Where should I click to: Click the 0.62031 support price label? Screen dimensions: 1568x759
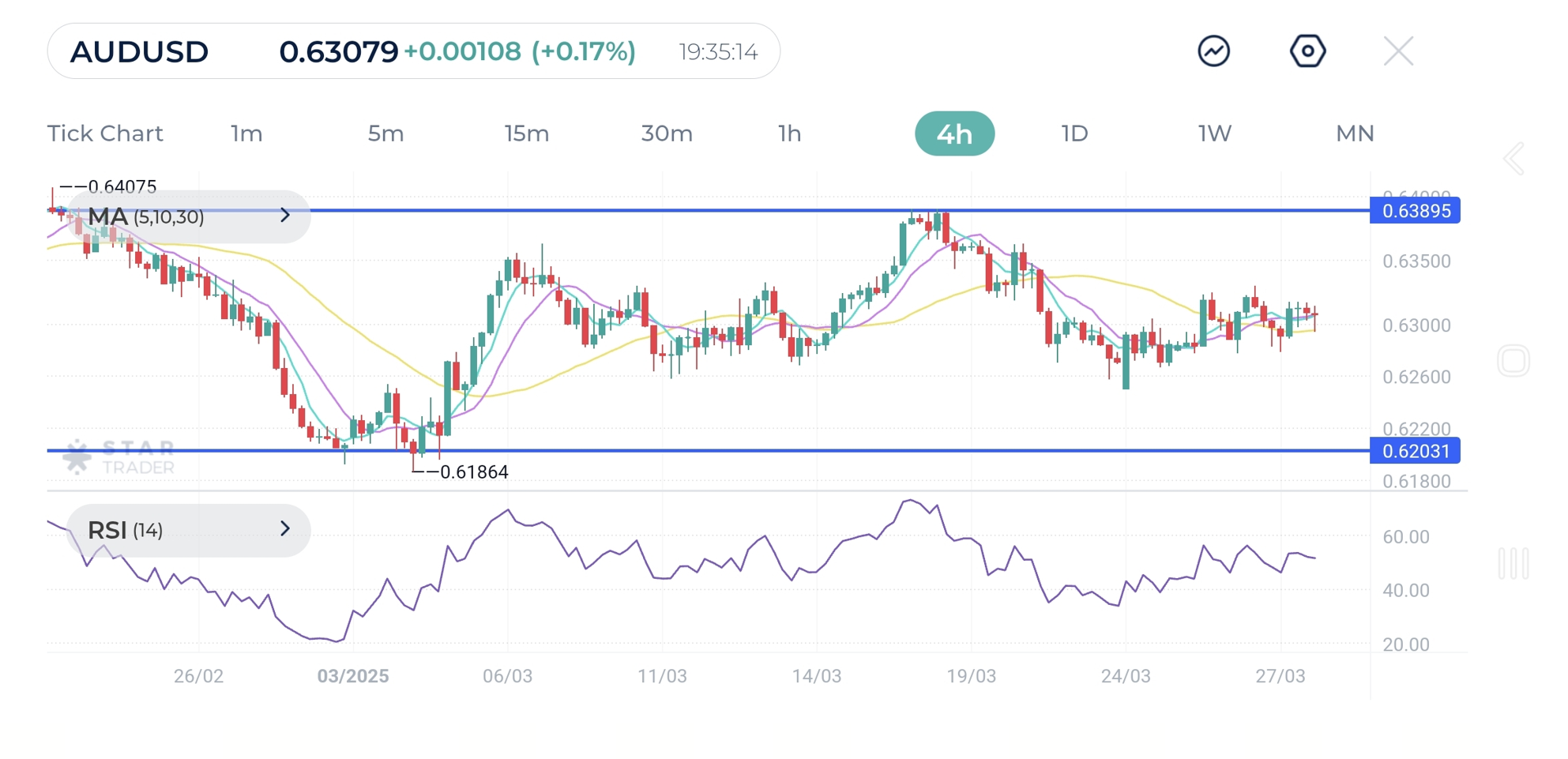[1414, 451]
